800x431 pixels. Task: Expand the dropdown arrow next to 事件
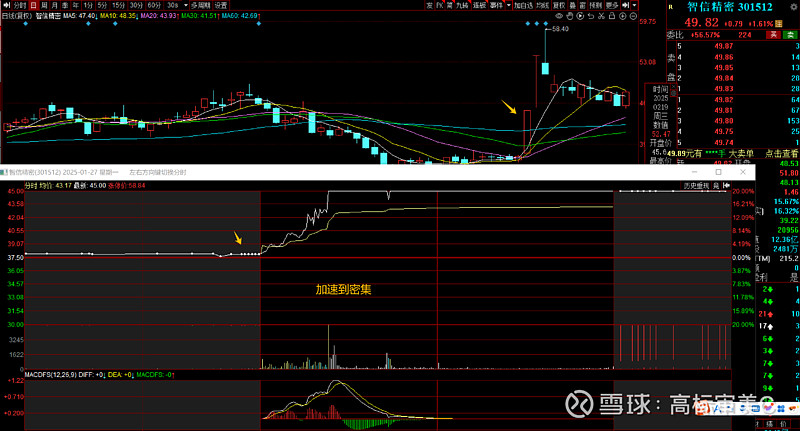click(x=508, y=5)
